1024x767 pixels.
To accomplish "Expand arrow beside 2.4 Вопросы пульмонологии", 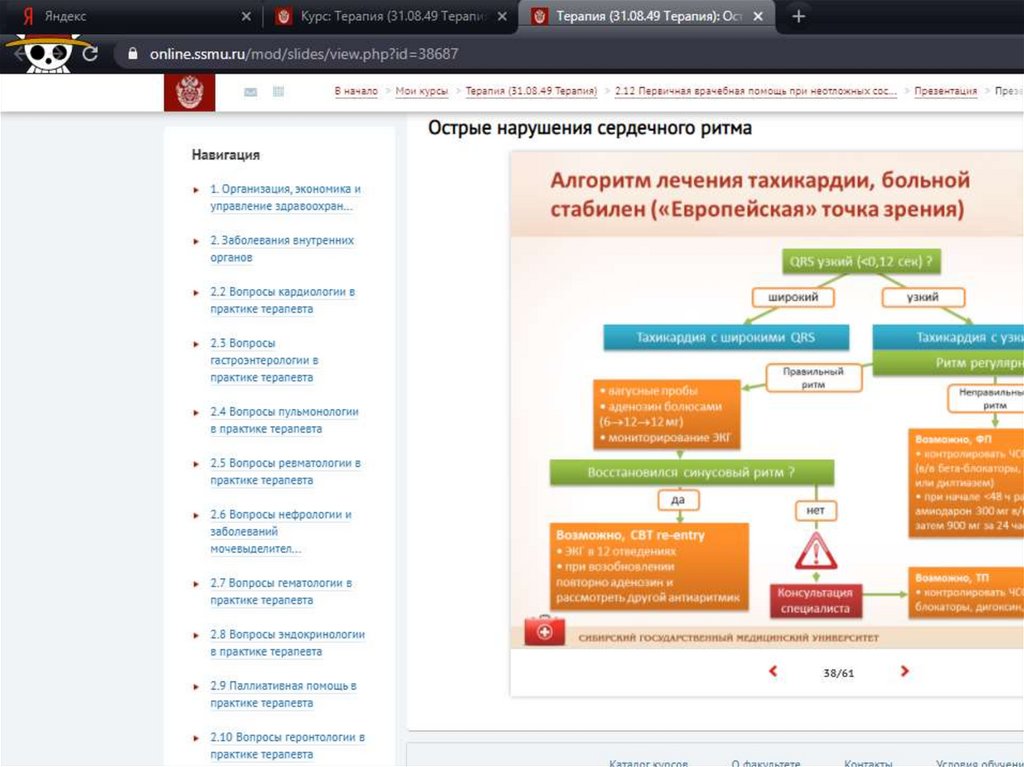I will click(196, 413).
